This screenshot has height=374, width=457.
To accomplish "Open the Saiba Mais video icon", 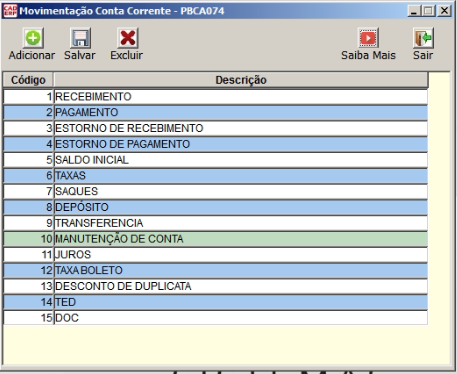I will (368, 38).
